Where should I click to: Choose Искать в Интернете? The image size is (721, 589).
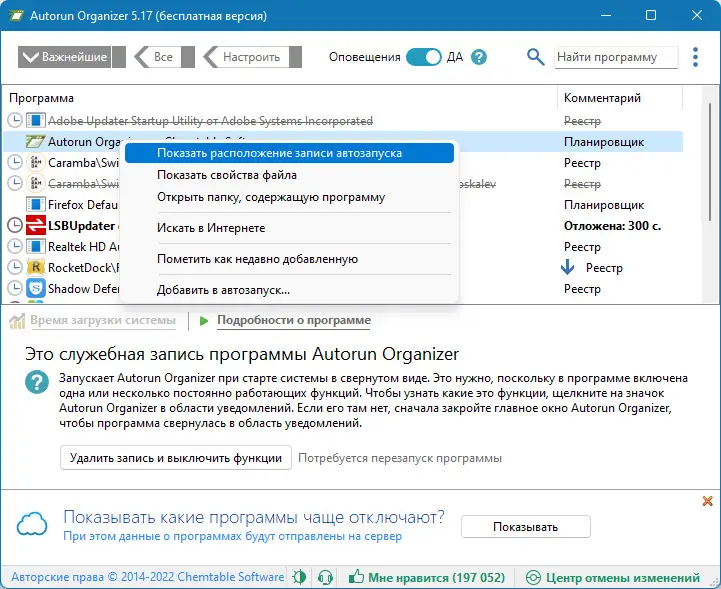click(289, 228)
